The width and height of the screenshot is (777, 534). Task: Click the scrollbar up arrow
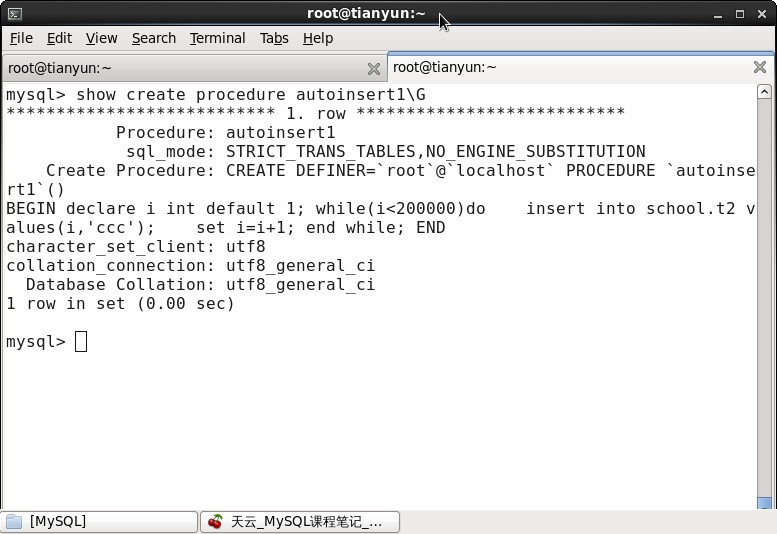[x=764, y=92]
